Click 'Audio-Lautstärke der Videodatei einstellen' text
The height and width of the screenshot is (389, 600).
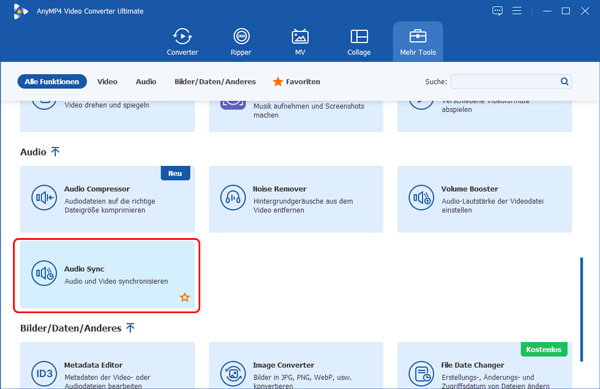(x=492, y=205)
